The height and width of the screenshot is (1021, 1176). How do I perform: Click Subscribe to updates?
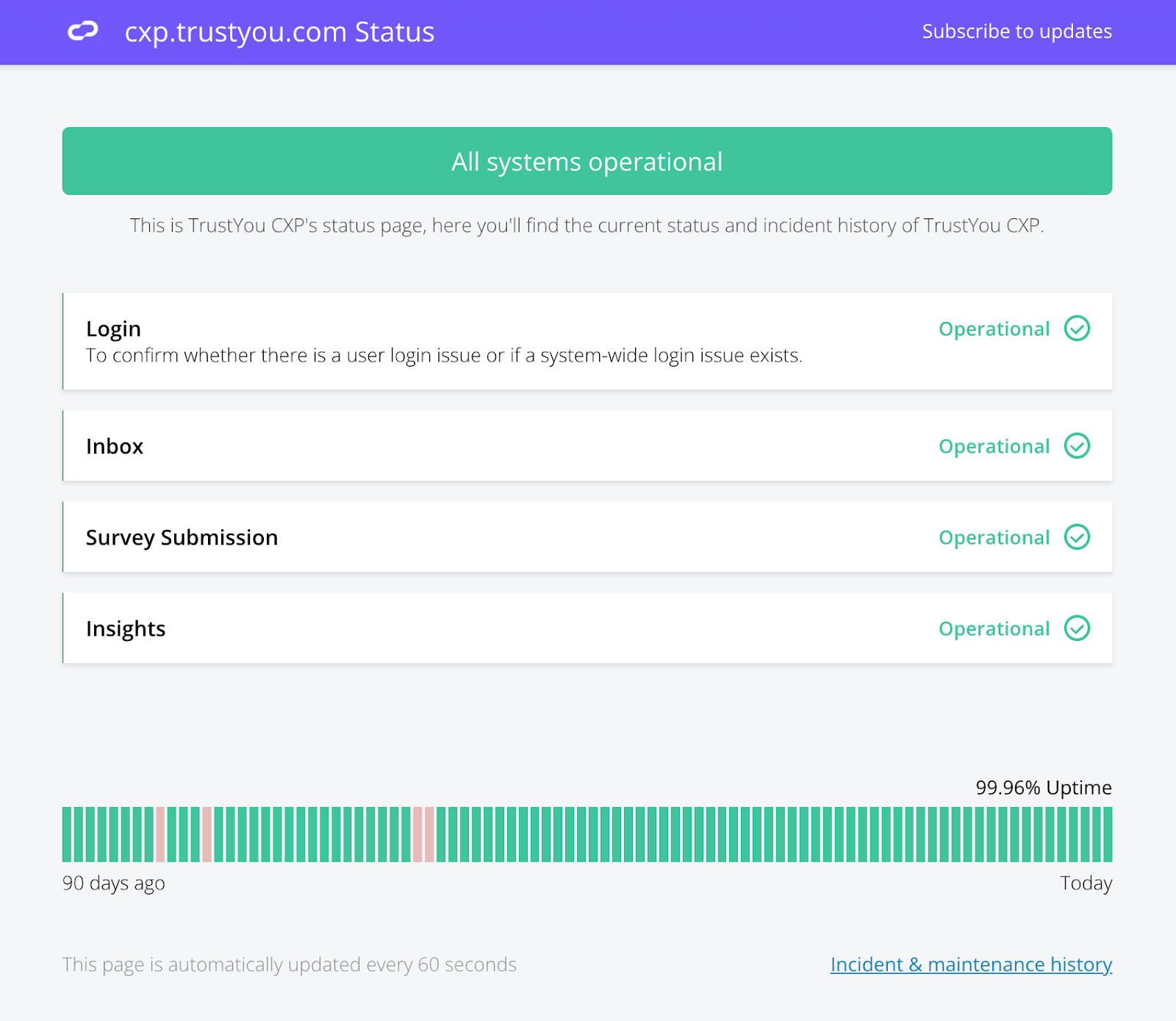click(x=1017, y=32)
